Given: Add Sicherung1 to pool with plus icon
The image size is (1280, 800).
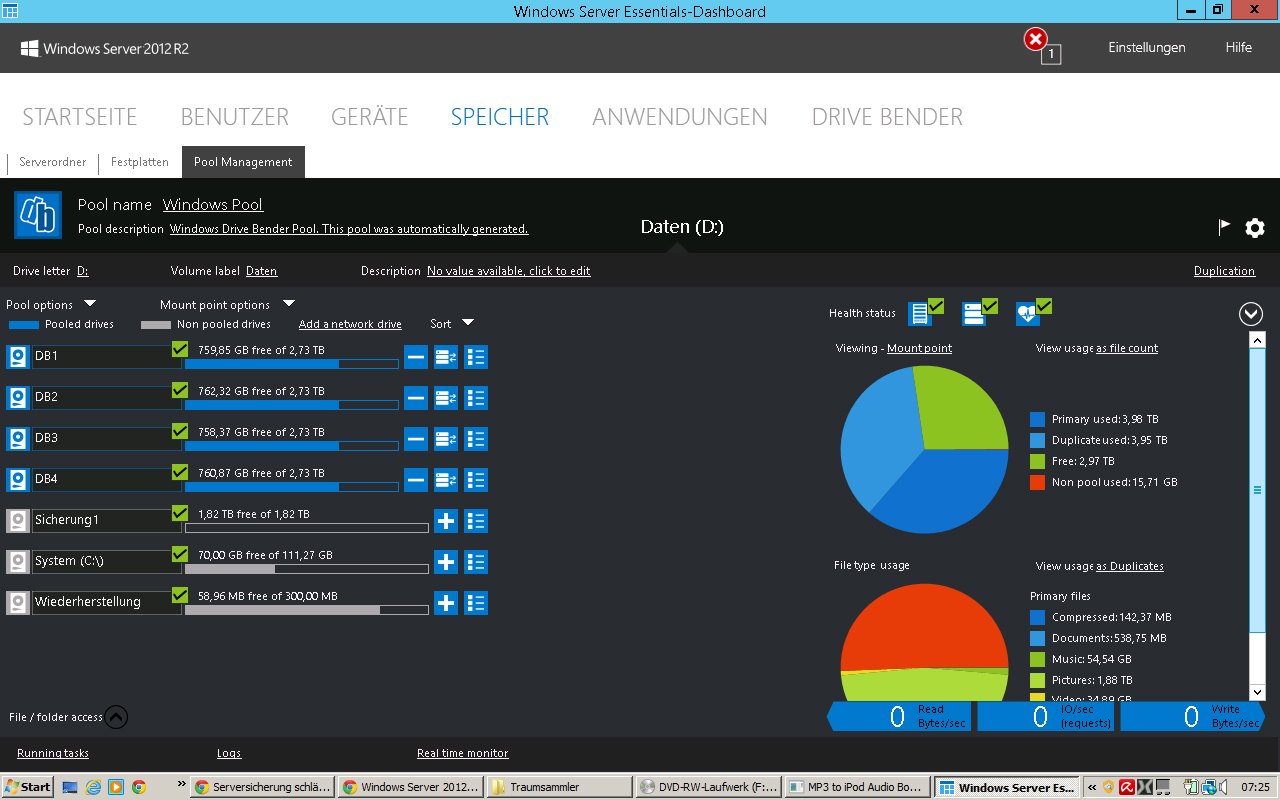Looking at the screenshot, I should click(446, 521).
